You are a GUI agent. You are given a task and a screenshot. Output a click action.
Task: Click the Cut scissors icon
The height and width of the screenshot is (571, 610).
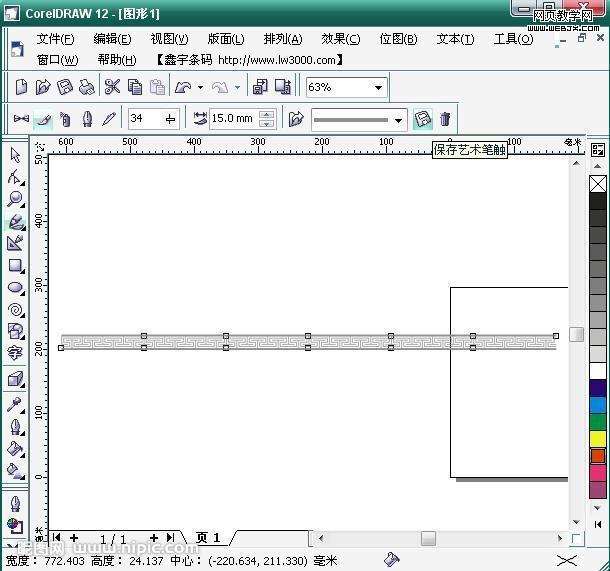(x=112, y=86)
